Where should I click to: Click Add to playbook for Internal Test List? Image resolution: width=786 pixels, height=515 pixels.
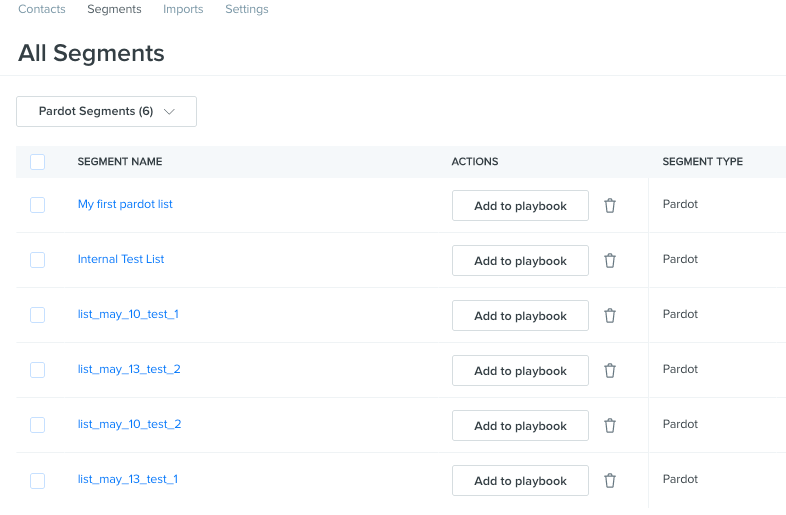pyautogui.click(x=520, y=261)
